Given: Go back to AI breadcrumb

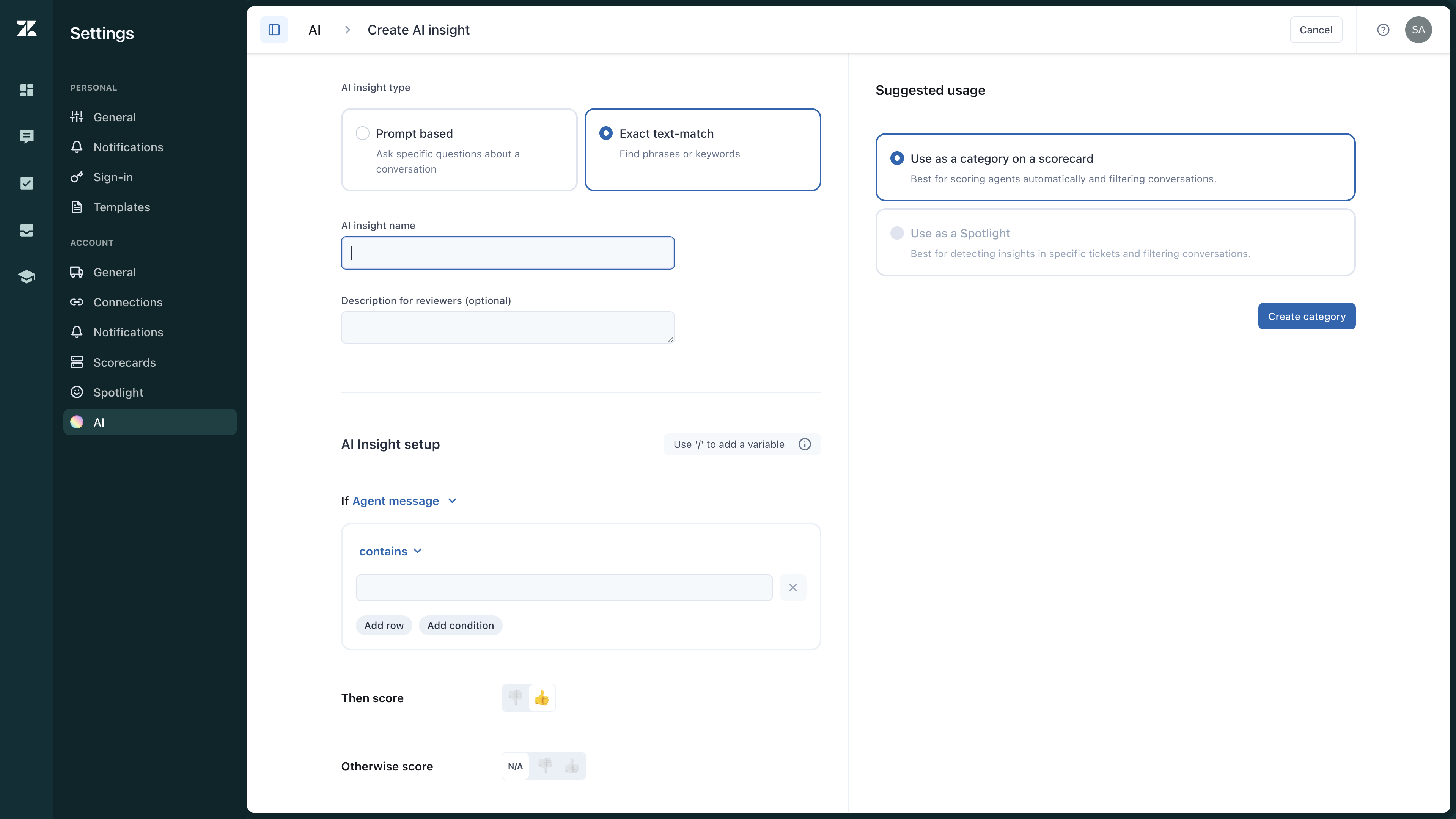Looking at the screenshot, I should [315, 30].
